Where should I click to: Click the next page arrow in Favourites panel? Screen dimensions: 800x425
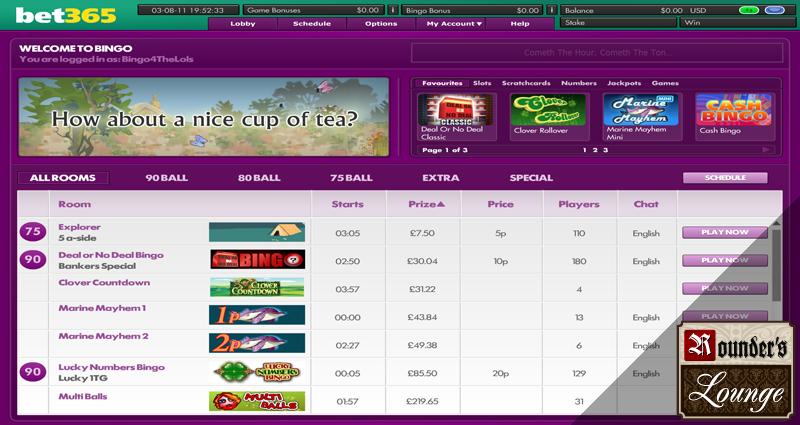[766, 149]
